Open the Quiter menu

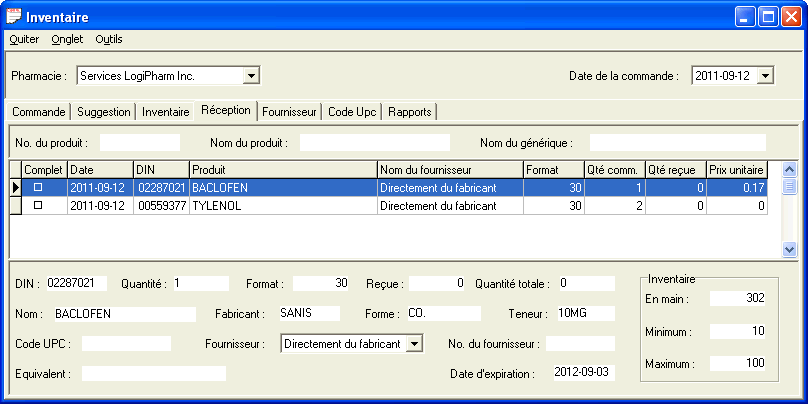[24, 39]
